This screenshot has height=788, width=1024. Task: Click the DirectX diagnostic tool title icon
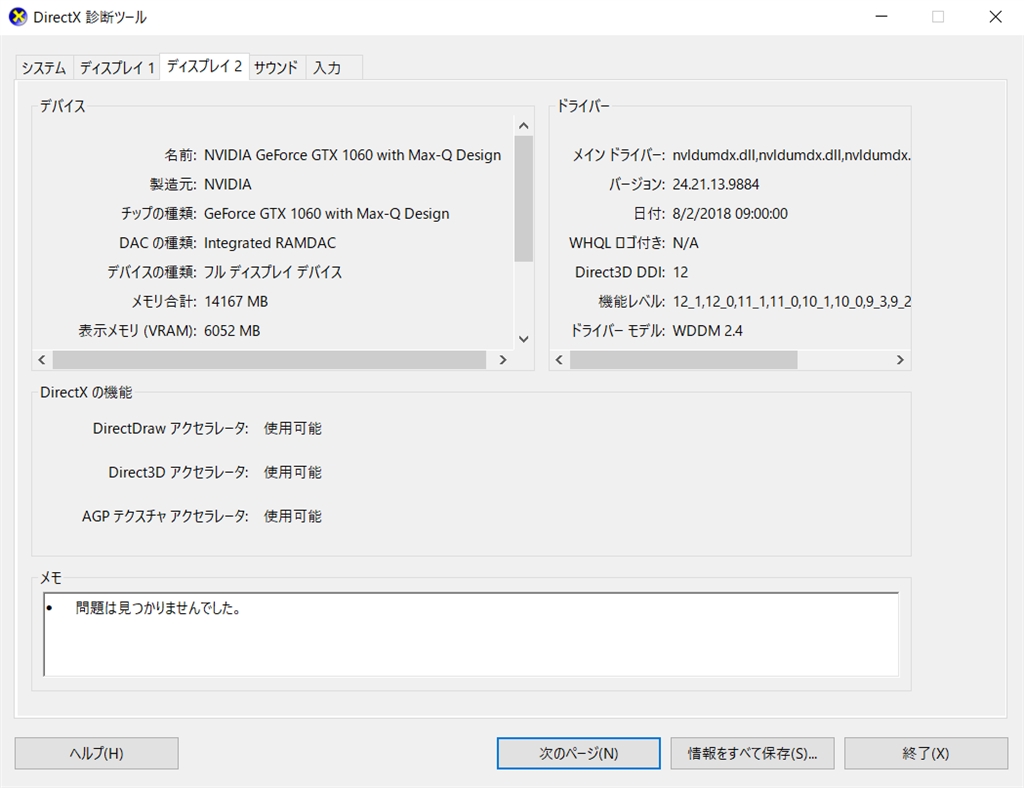[x=18, y=17]
